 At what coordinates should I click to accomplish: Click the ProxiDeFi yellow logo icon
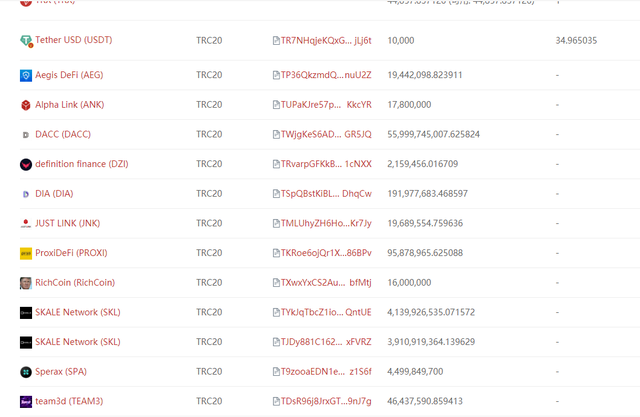pos(26,253)
